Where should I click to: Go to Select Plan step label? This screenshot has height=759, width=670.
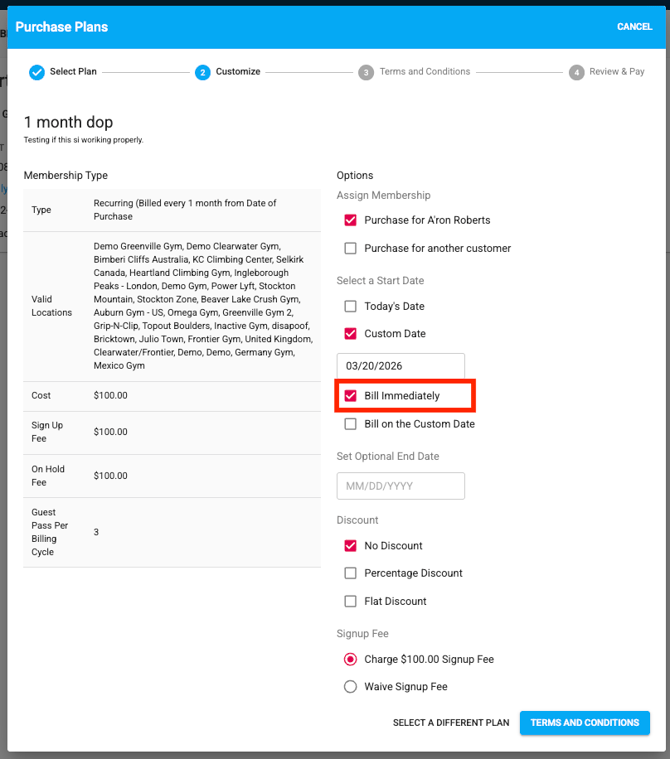[x=73, y=72]
